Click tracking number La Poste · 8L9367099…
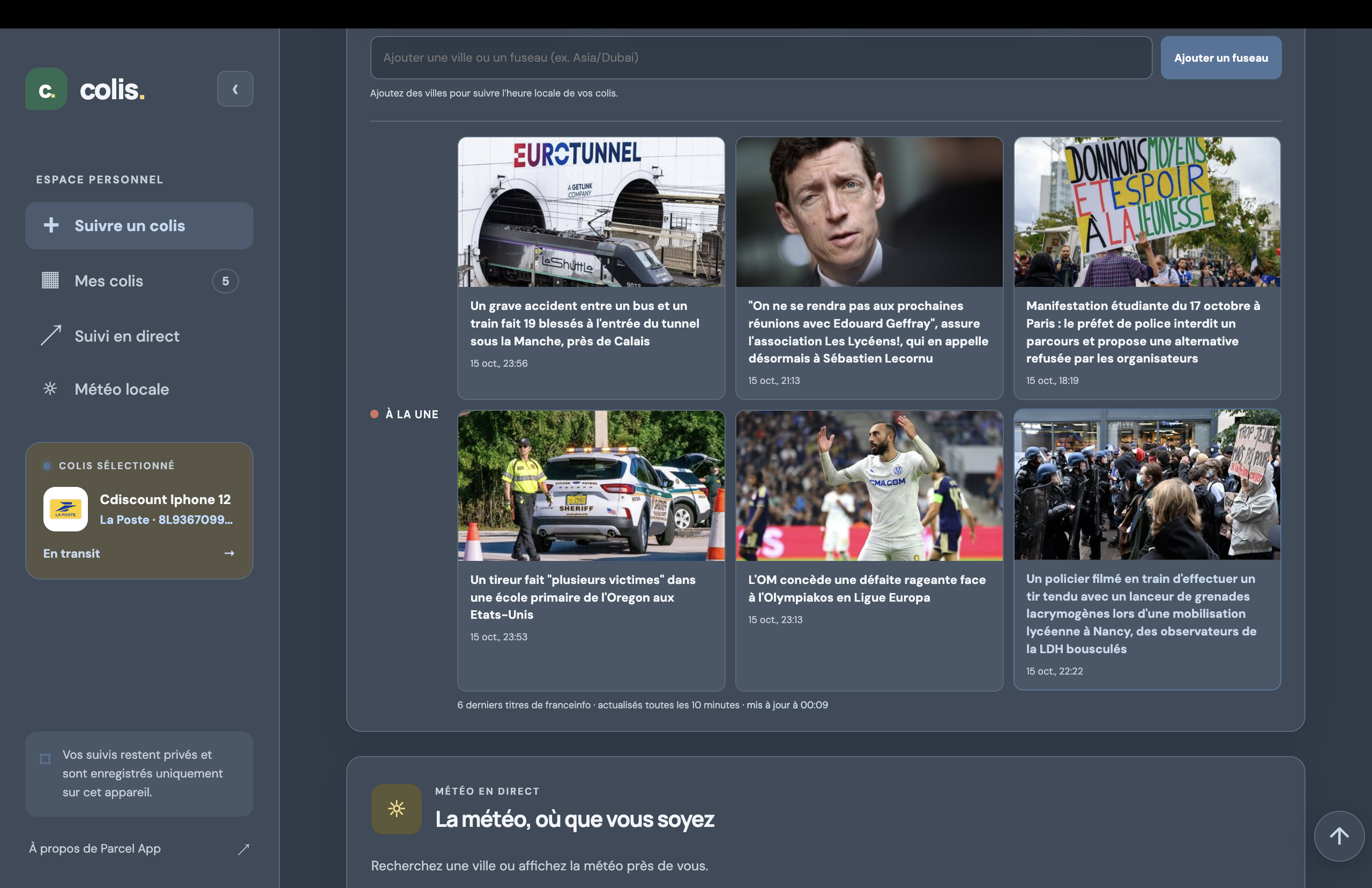 [x=167, y=520]
